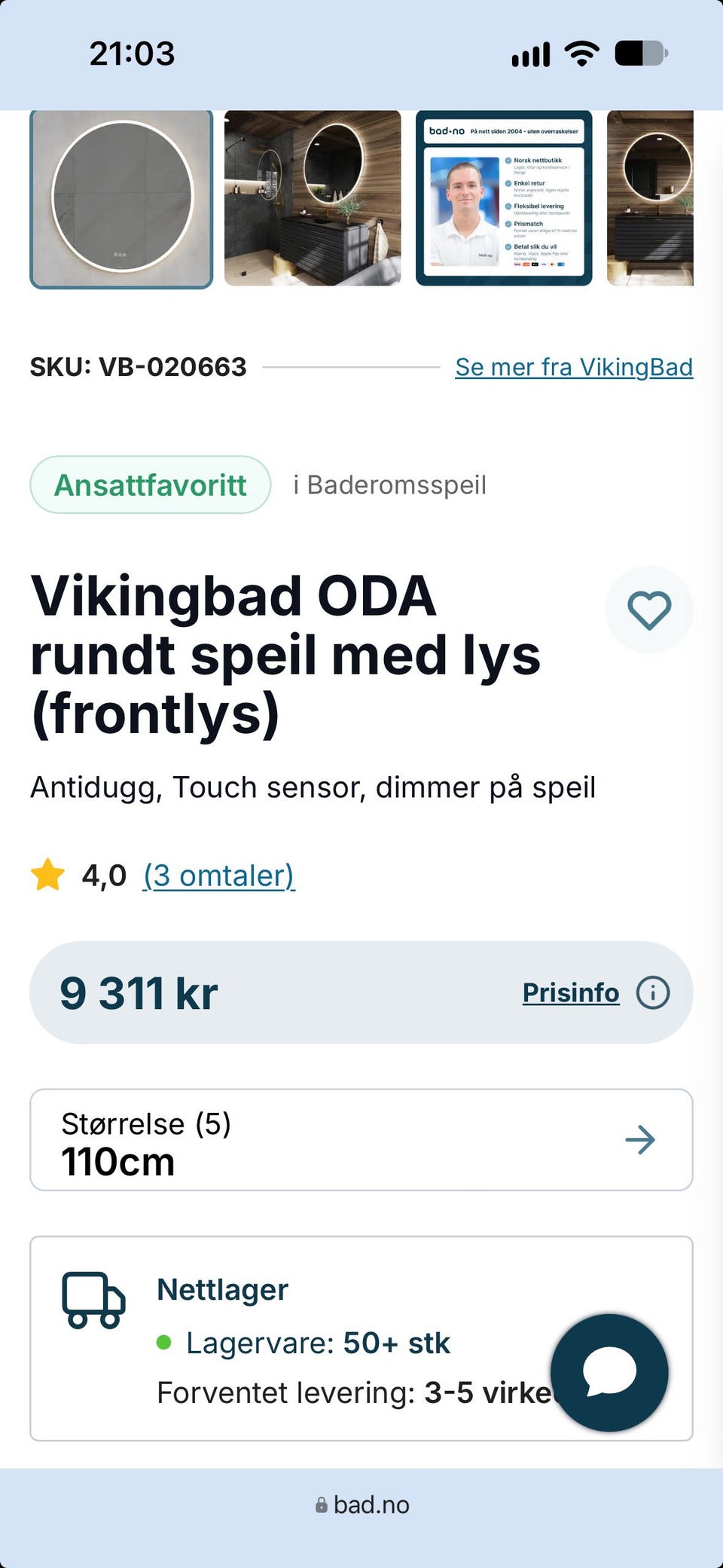Tap the heart favorite icon
The height and width of the screenshot is (1568, 723).
[x=649, y=610]
